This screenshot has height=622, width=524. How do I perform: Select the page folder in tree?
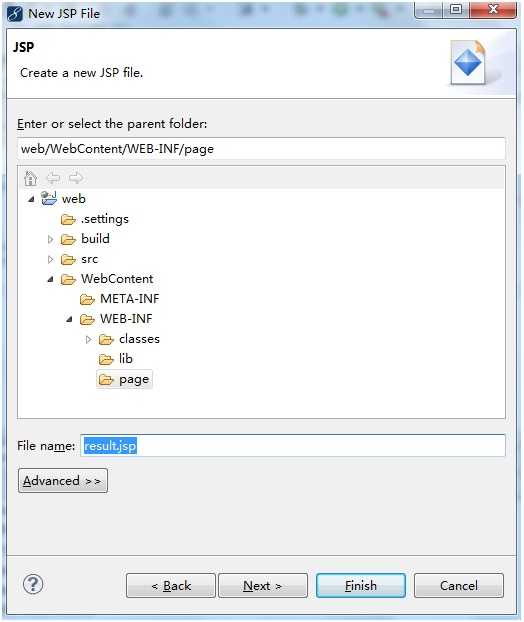[x=124, y=380]
